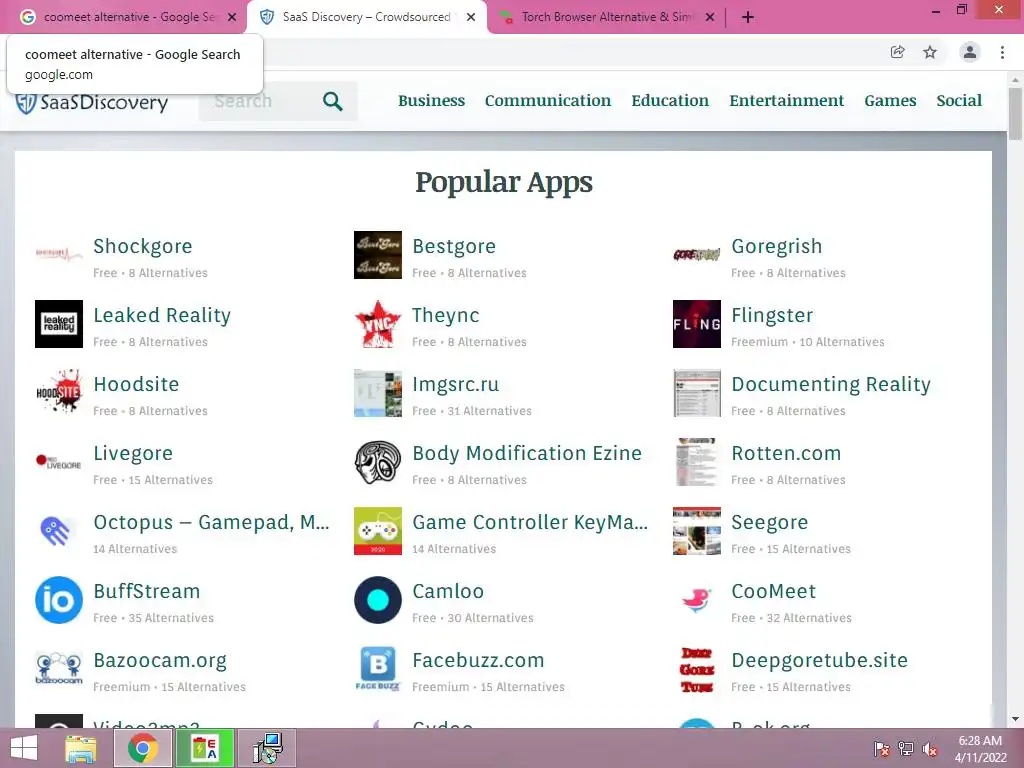Open the Windows Start button
1024x768 pixels.
click(24, 748)
